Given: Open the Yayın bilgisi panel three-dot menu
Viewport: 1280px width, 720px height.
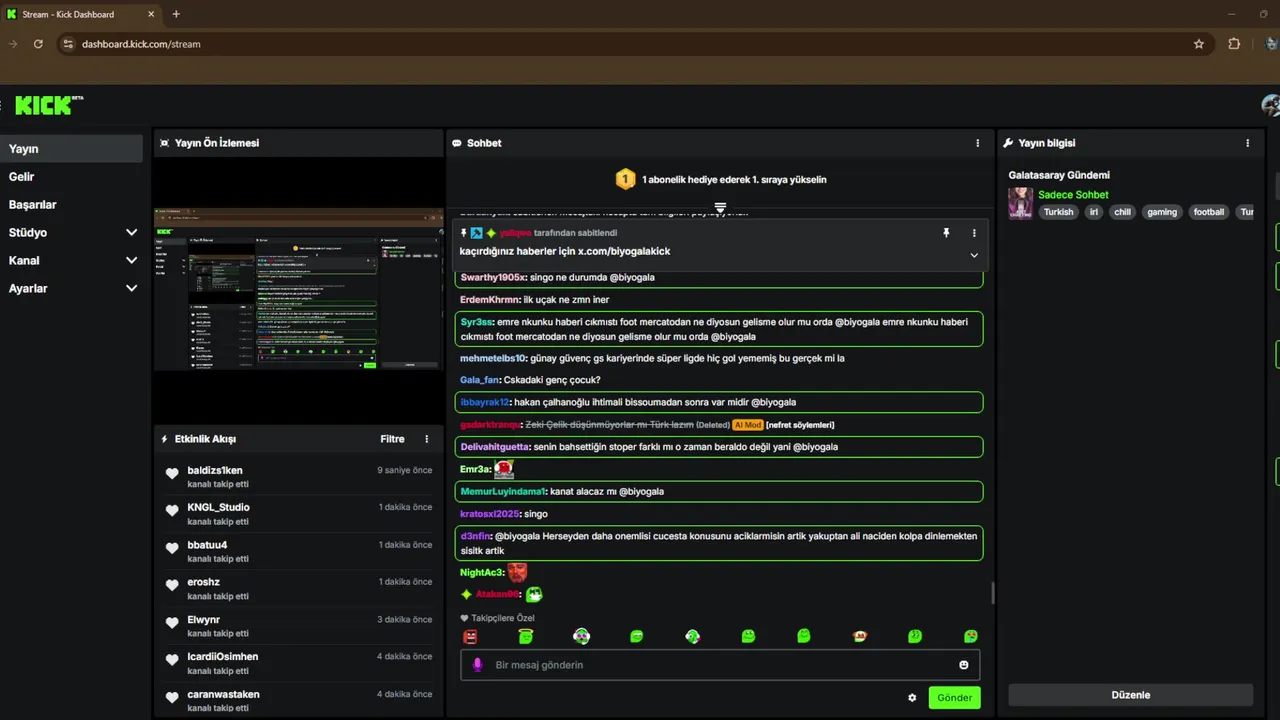Looking at the screenshot, I should (1247, 143).
